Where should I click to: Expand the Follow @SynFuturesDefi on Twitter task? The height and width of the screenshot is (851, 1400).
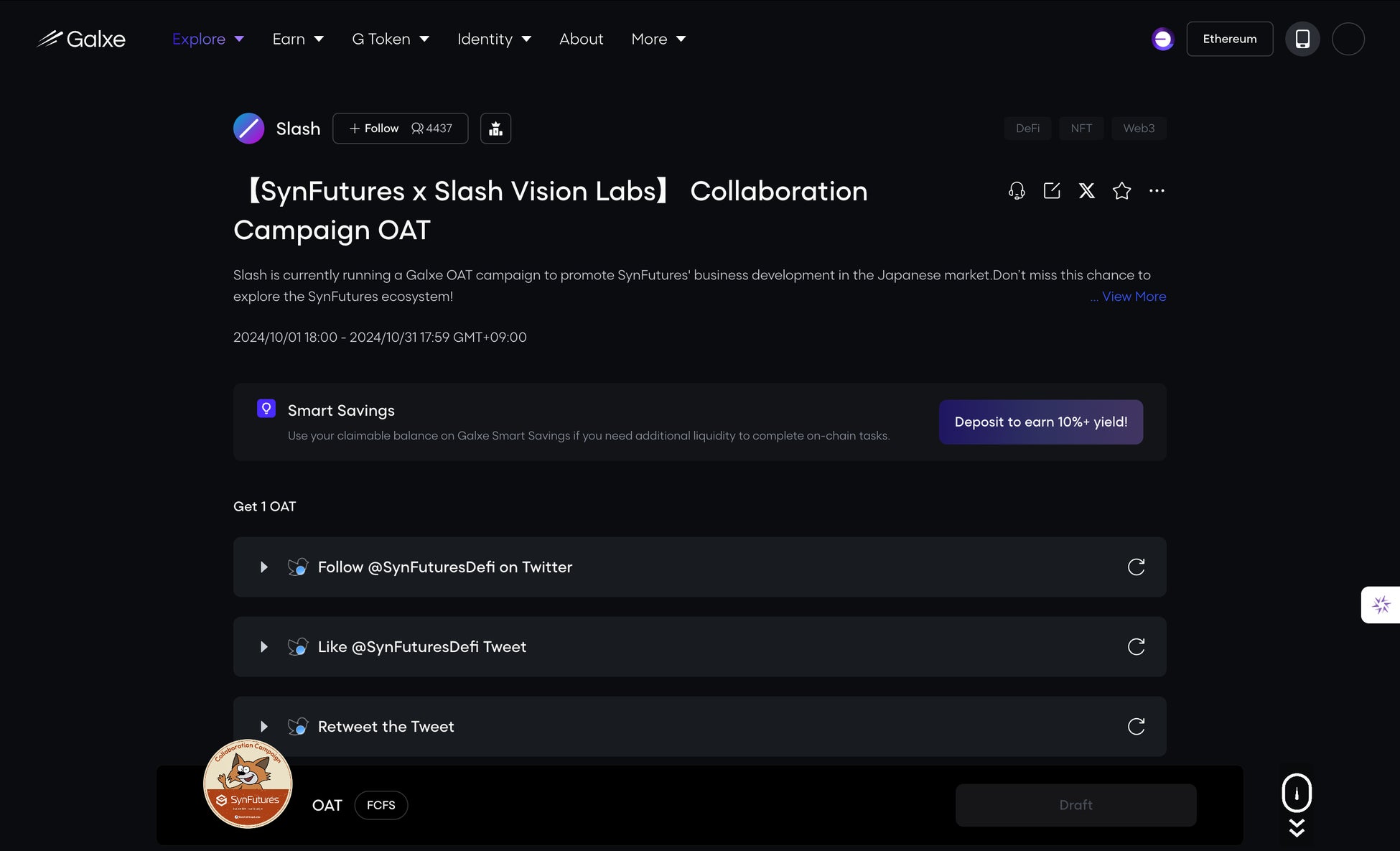[x=264, y=567]
